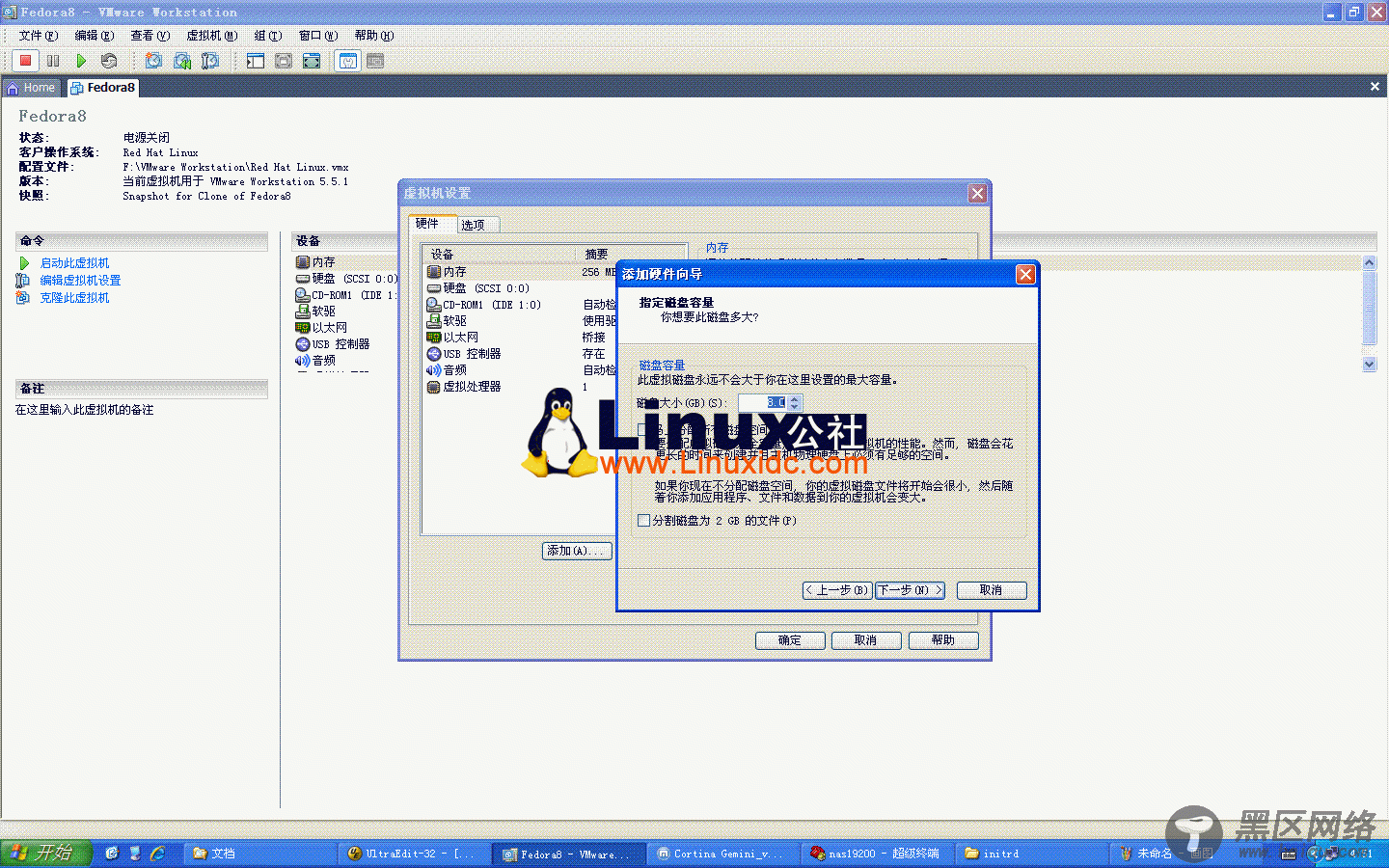Open the snapshot manager toolbar icon

point(209,61)
